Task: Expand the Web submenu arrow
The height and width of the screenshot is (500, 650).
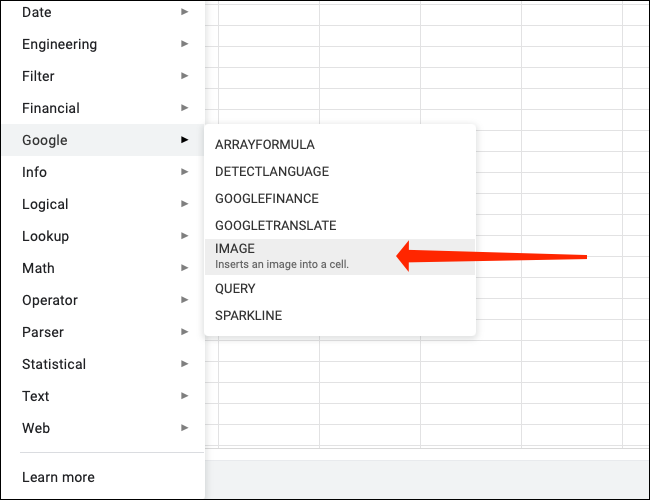Action: pos(184,428)
